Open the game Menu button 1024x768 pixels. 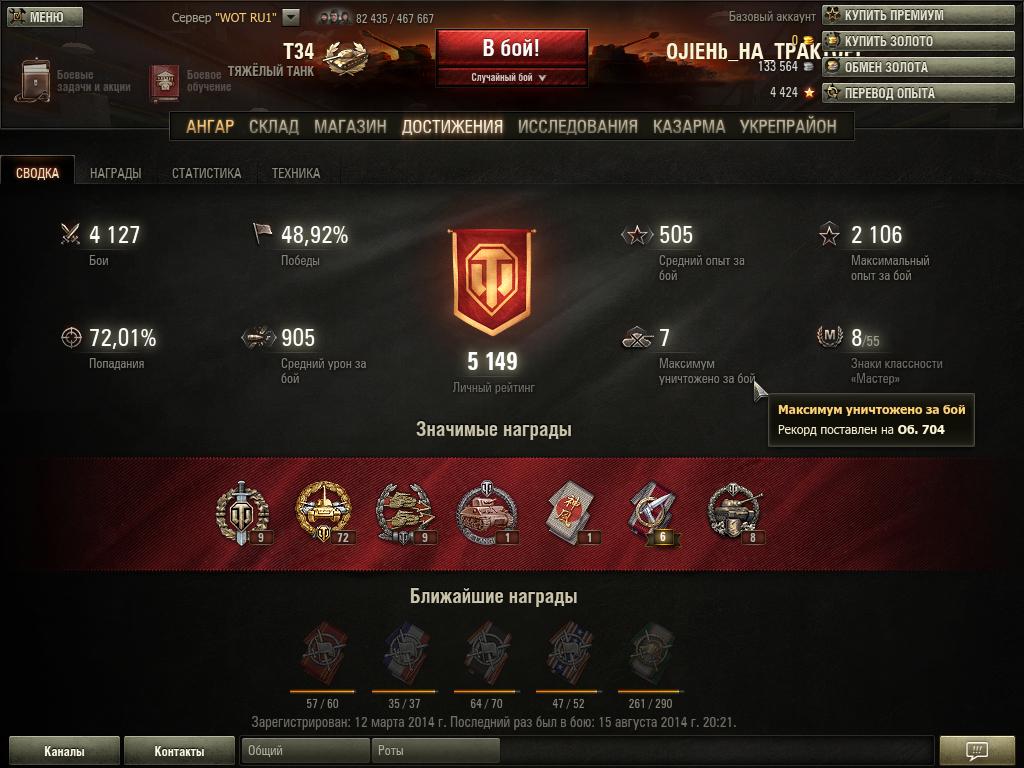coord(45,16)
